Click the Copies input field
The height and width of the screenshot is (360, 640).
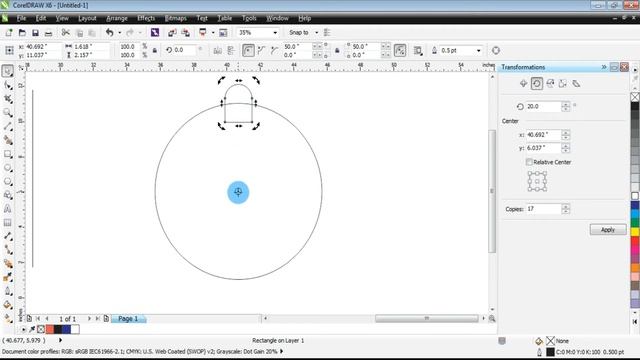click(x=544, y=209)
